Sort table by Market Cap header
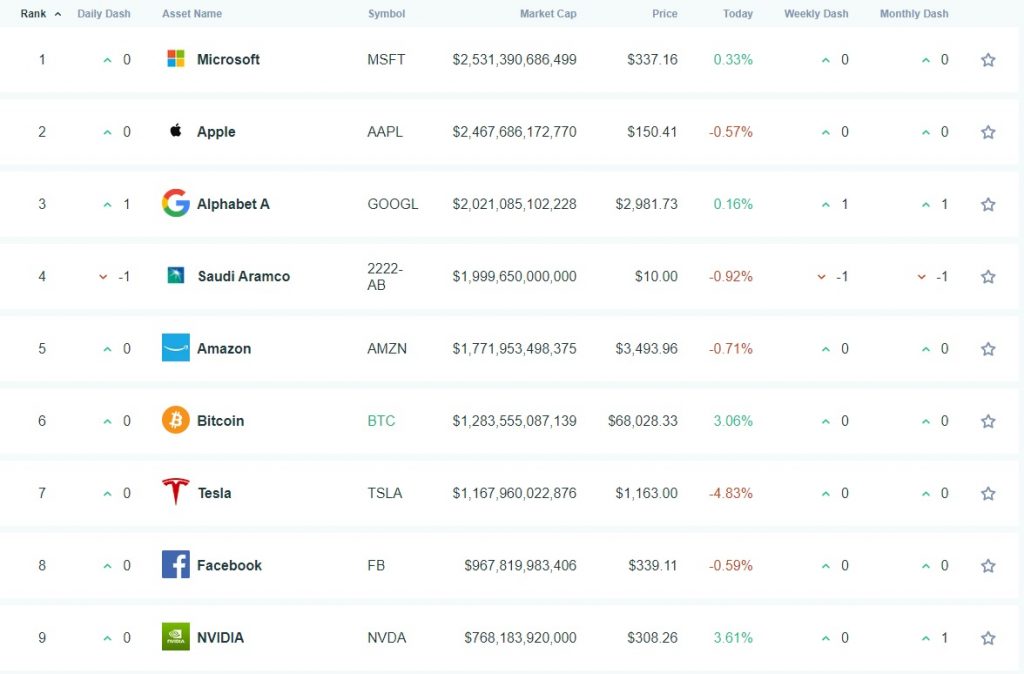Image resolution: width=1024 pixels, height=674 pixels. [x=548, y=14]
